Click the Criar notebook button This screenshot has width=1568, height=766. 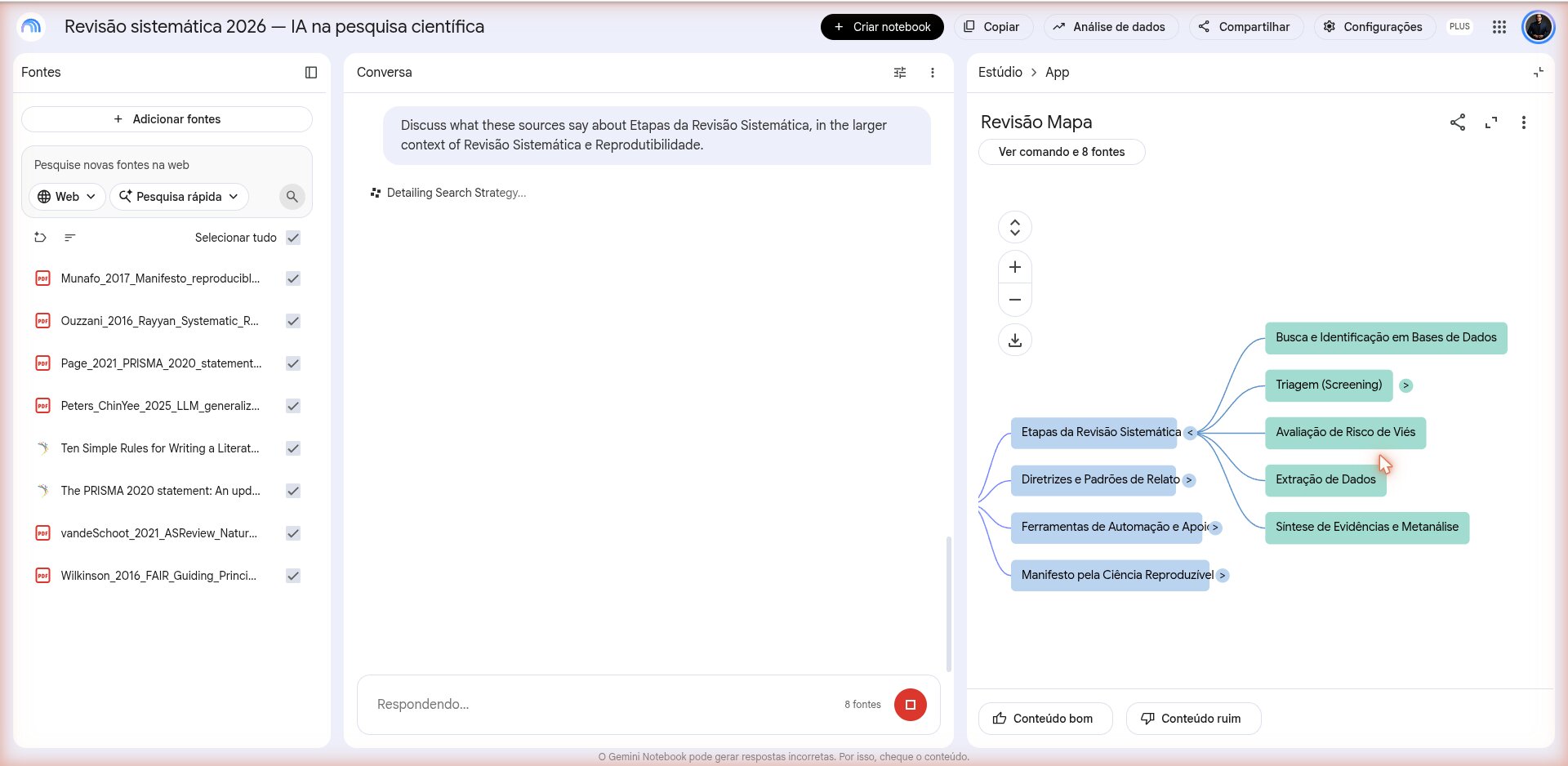pos(882,27)
